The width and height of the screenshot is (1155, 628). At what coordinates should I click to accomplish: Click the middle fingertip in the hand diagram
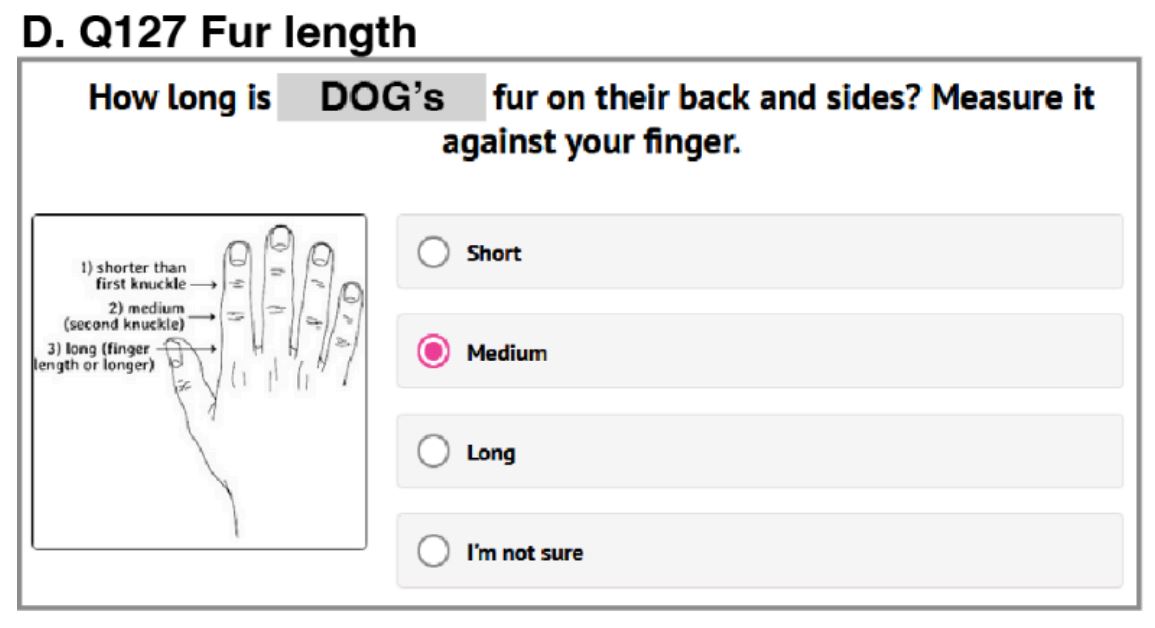tap(277, 240)
